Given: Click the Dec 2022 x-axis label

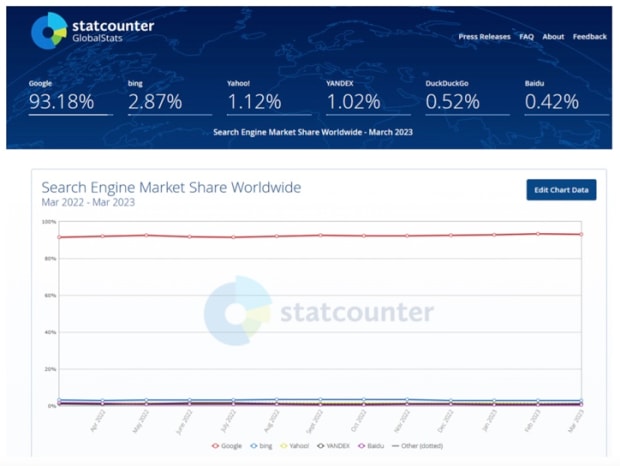Looking at the screenshot, I should click(446, 421).
